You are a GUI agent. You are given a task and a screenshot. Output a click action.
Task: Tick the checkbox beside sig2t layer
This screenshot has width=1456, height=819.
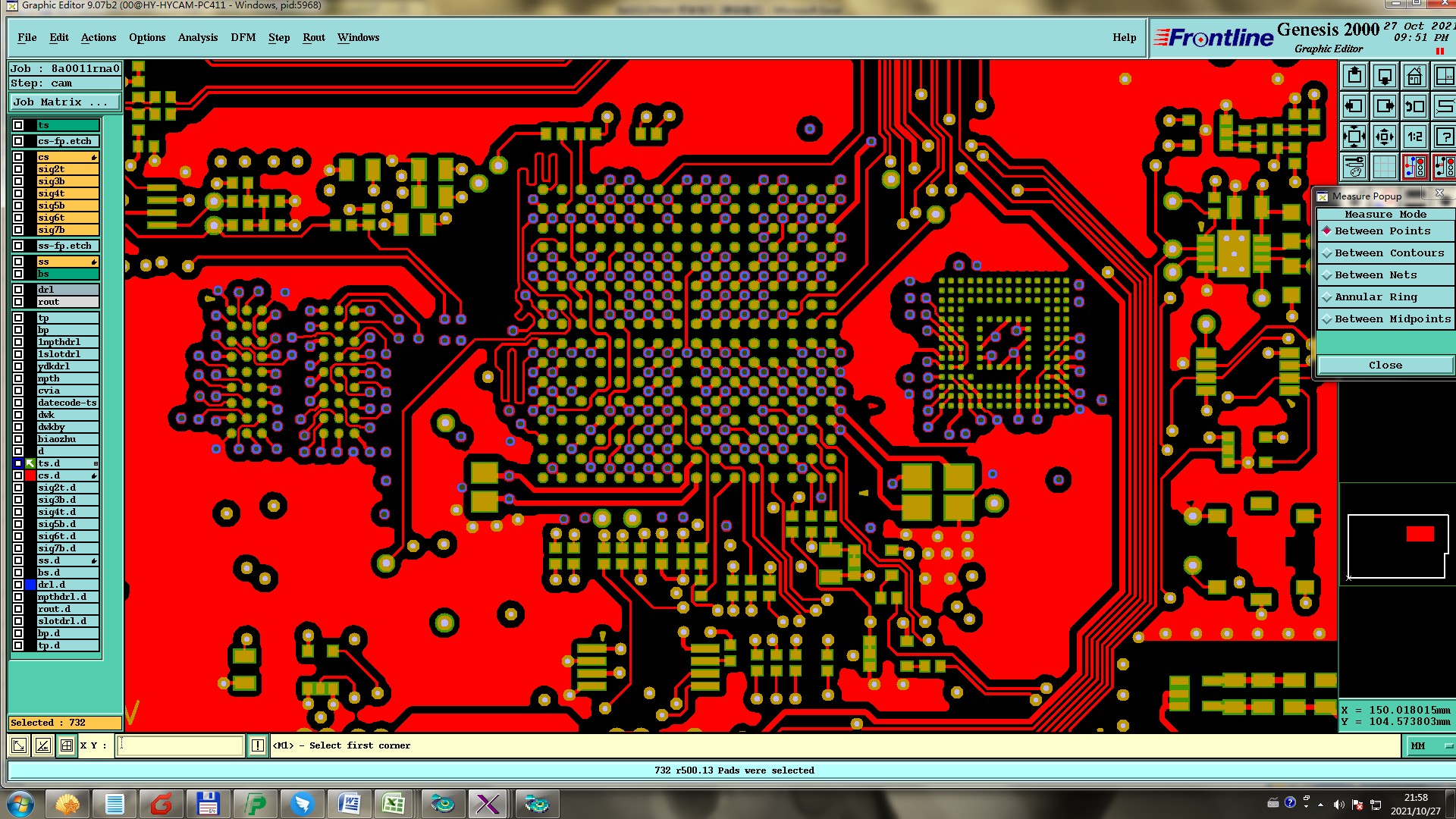(18, 170)
